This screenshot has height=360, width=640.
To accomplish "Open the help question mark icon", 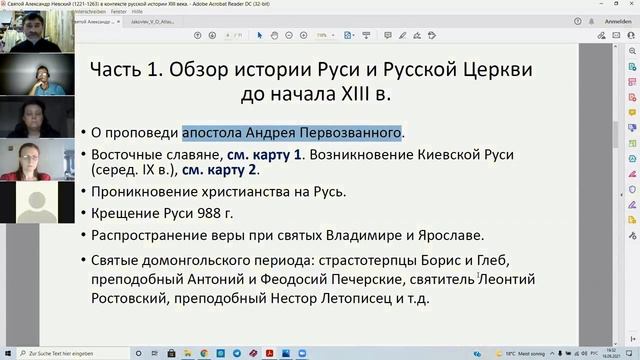I will [x=578, y=21].
